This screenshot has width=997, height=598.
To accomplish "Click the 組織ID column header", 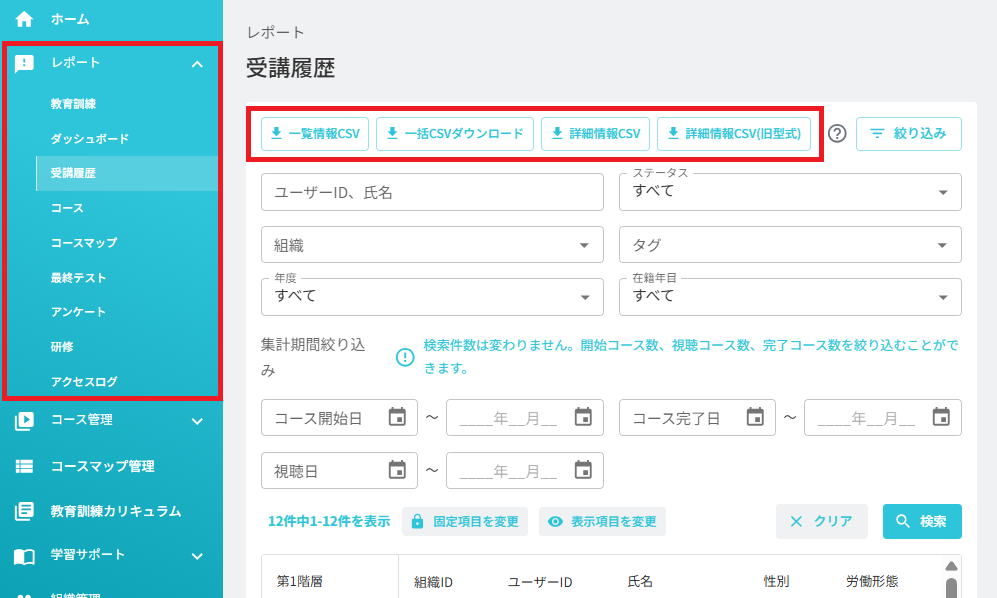I will coord(433,582).
